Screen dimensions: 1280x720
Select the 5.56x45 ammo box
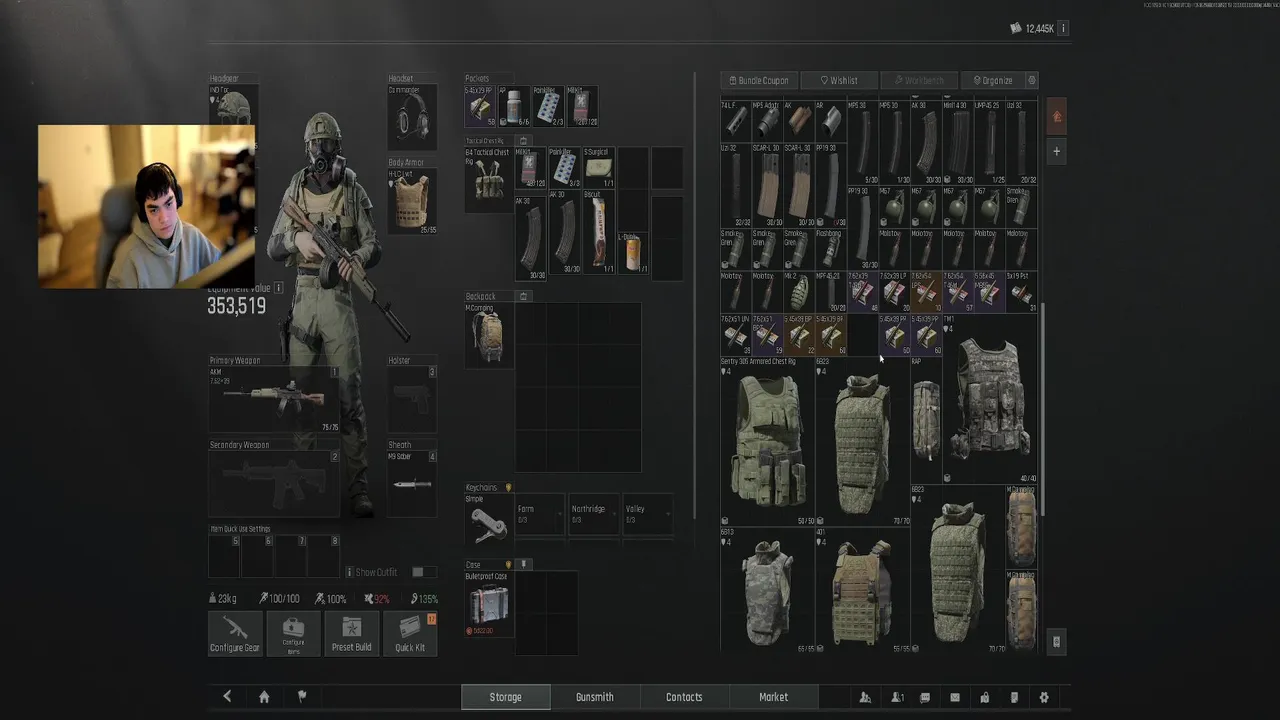click(989, 290)
